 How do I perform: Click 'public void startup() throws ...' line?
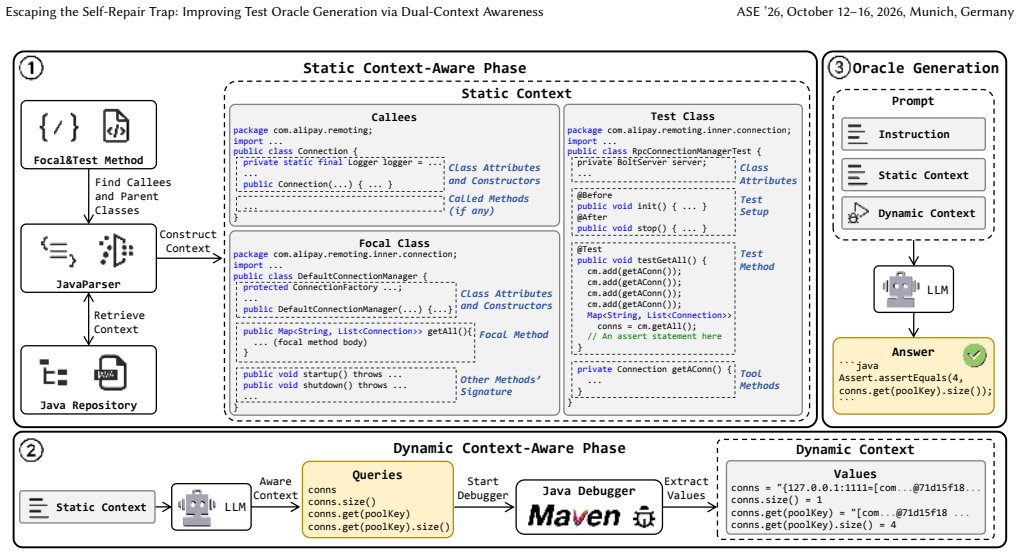(x=322, y=374)
